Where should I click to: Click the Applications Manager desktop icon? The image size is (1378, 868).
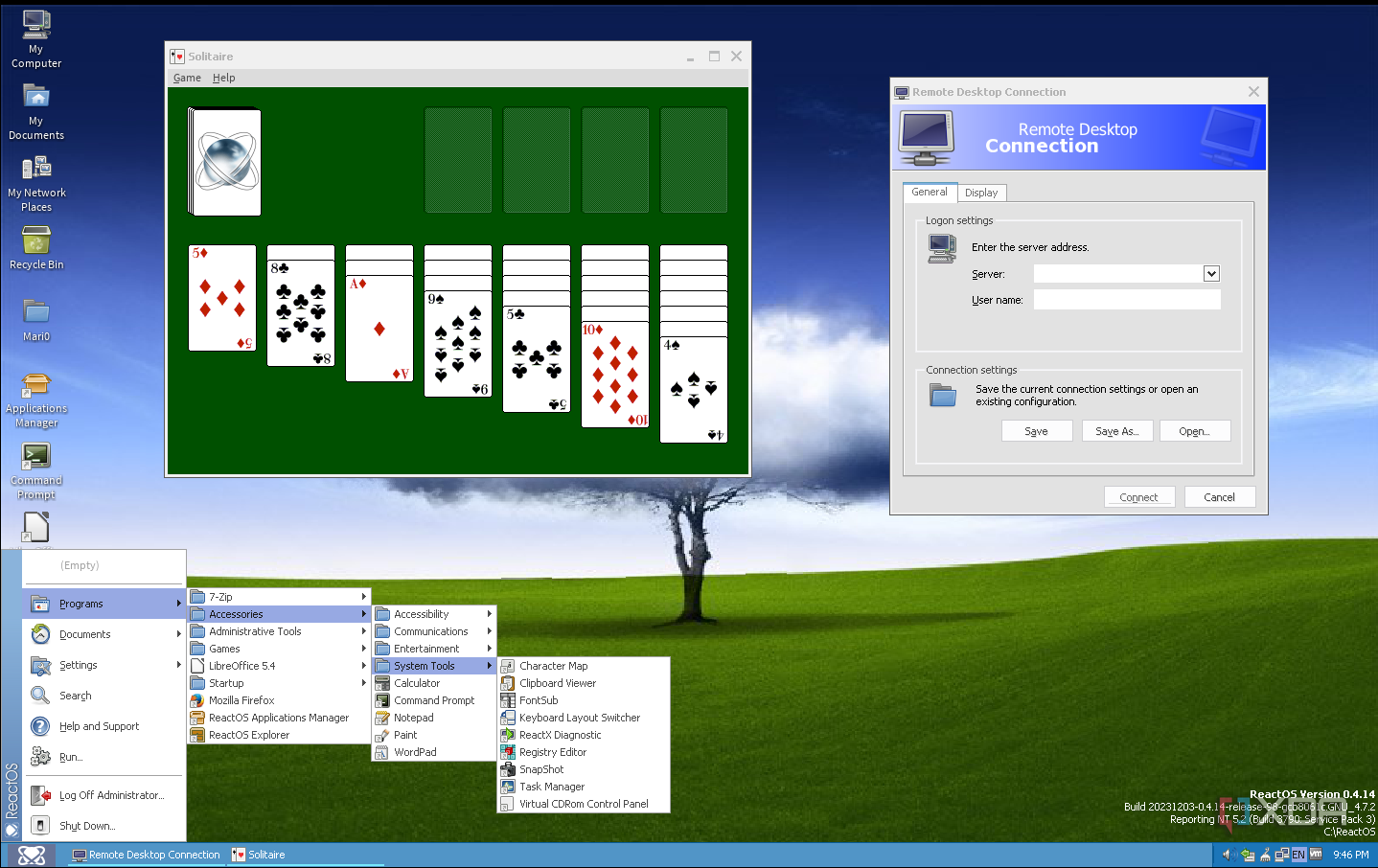click(35, 386)
